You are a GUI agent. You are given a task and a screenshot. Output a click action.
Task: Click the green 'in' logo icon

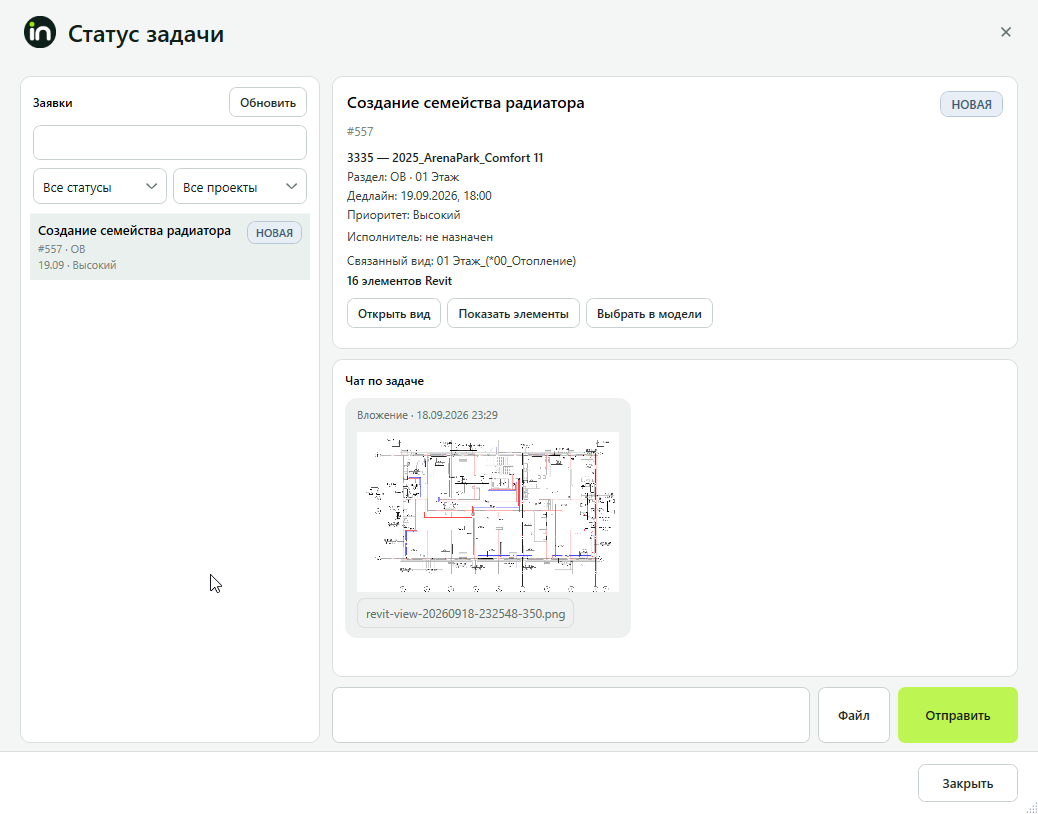40,32
